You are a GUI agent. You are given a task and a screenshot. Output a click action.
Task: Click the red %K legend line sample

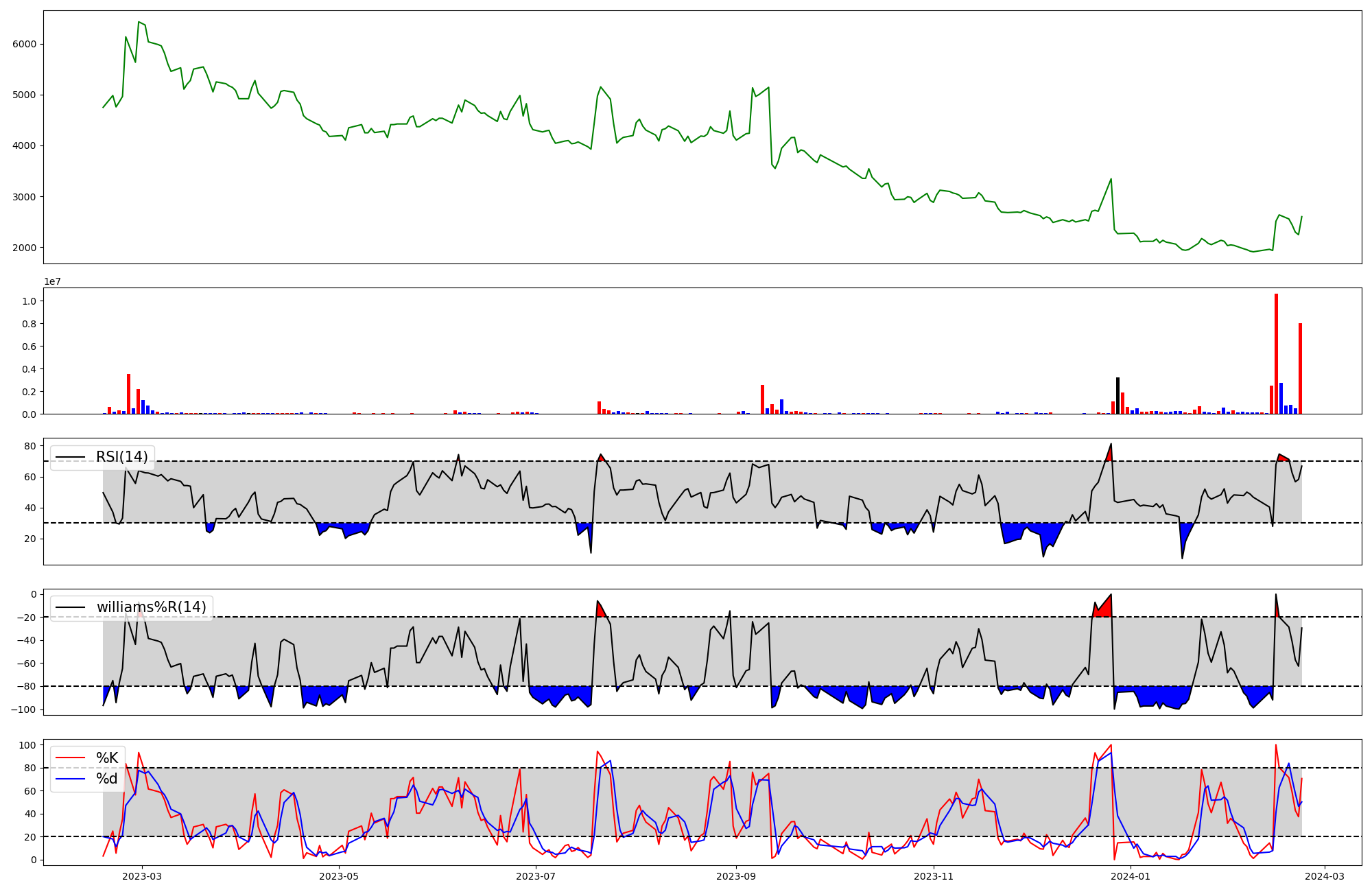point(70,758)
